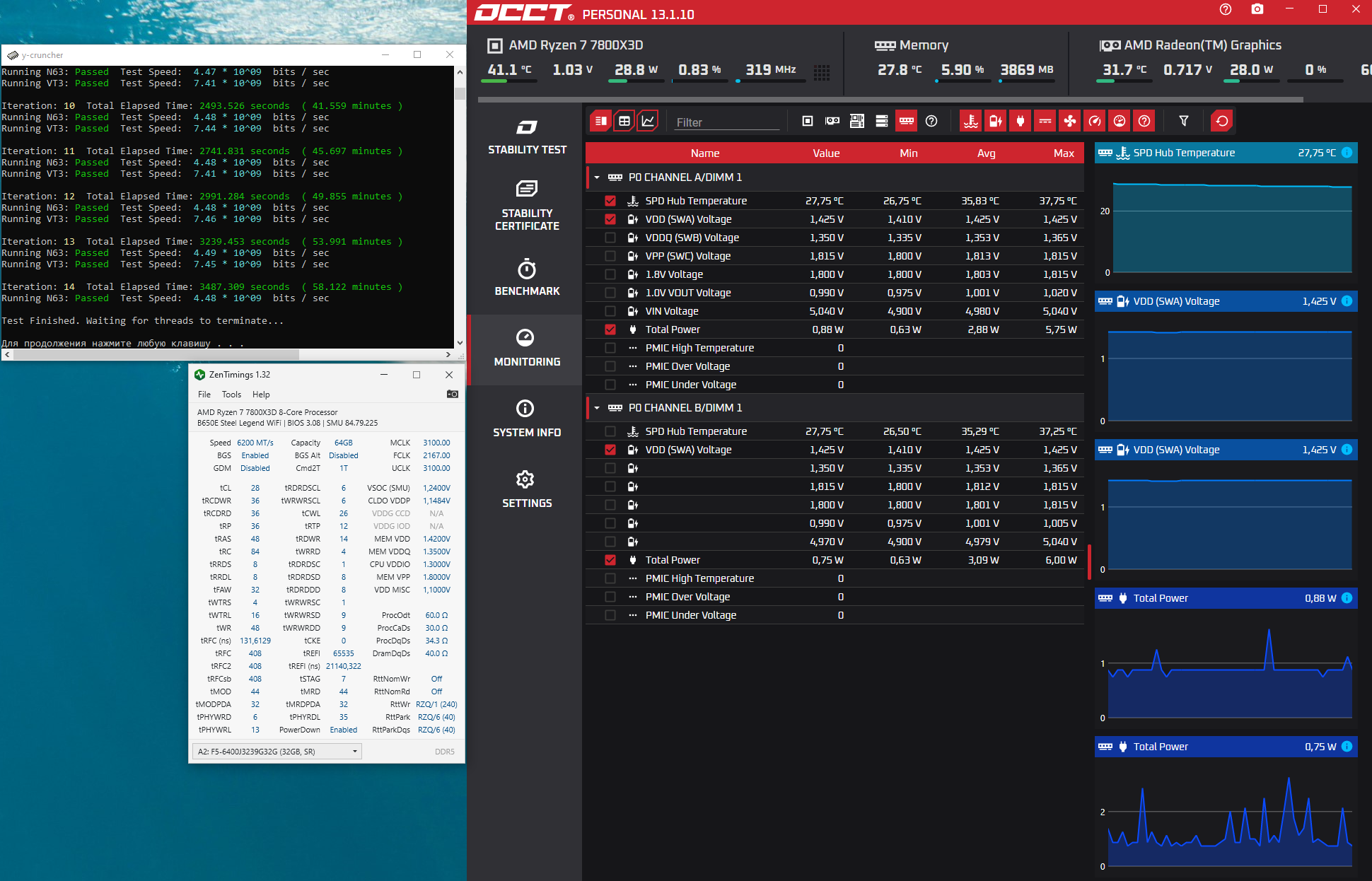Click the funnel filter icon in toolbar
The image size is (1372, 881).
tap(1184, 121)
